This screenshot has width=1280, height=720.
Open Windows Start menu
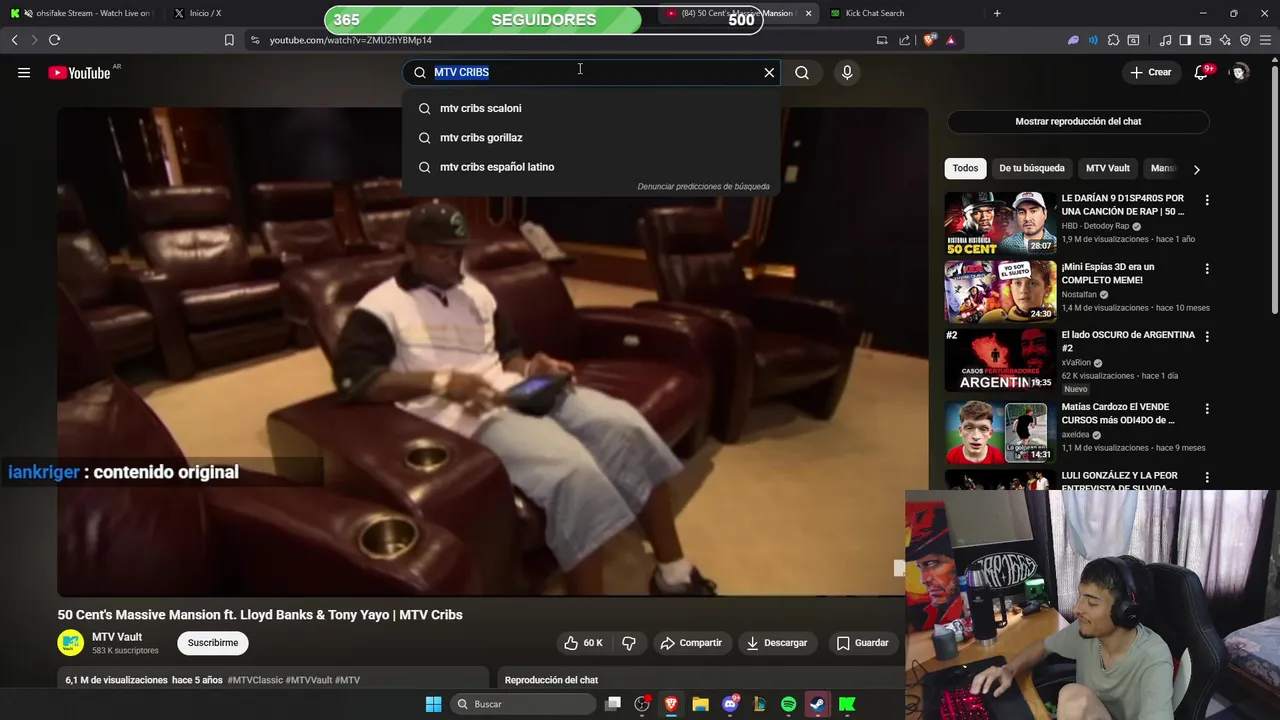pyautogui.click(x=433, y=704)
